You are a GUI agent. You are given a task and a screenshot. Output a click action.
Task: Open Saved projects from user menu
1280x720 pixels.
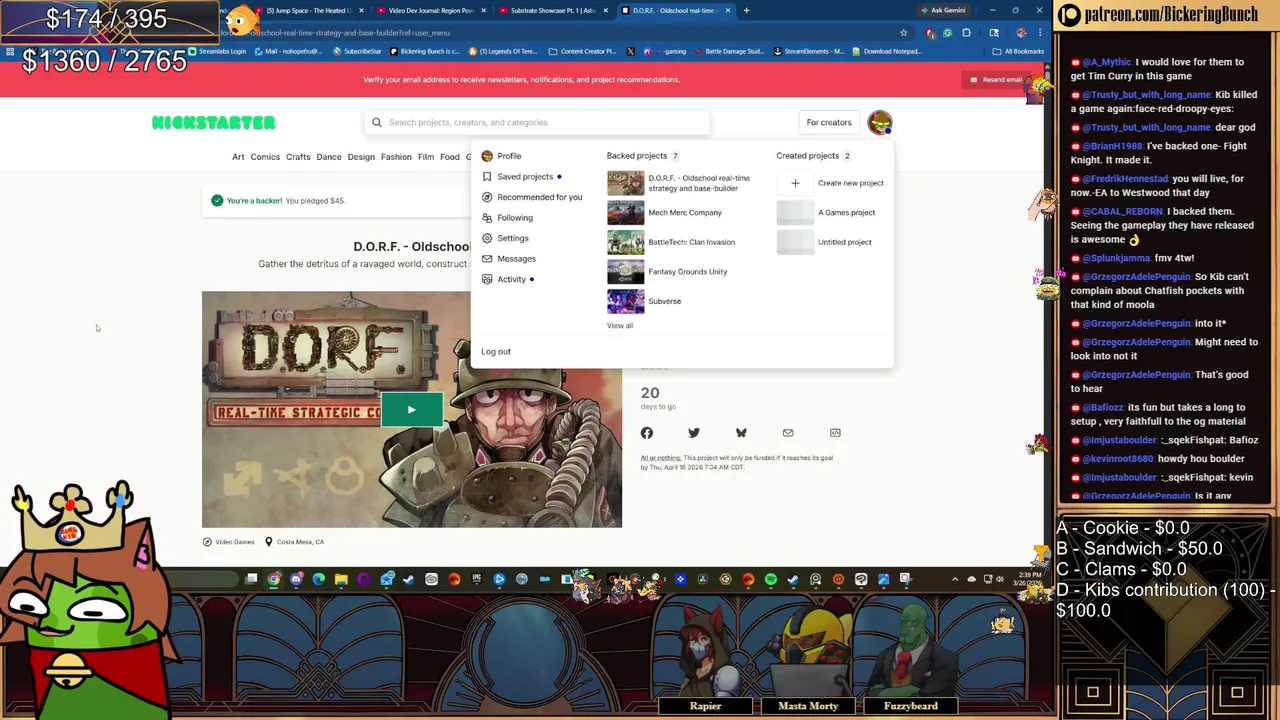[525, 177]
